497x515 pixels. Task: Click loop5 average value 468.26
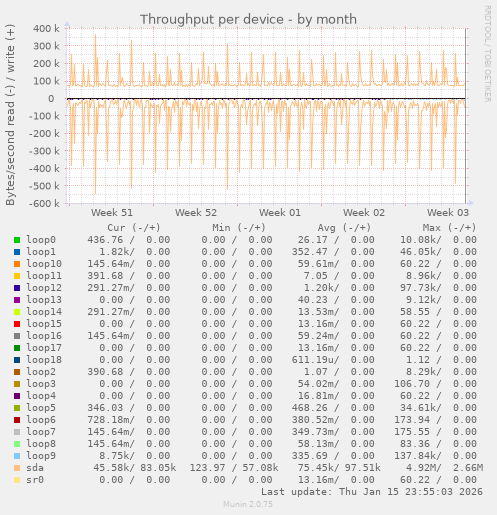coord(310,408)
